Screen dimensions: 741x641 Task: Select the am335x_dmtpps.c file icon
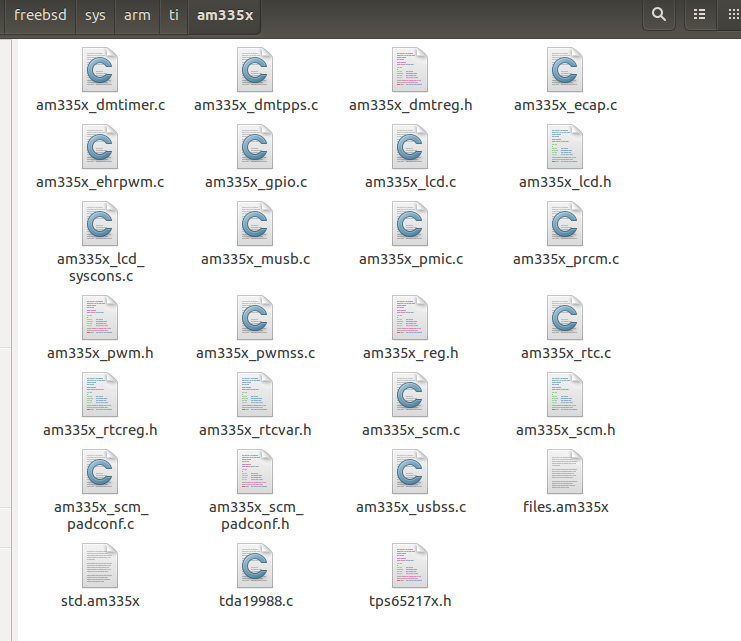255,69
